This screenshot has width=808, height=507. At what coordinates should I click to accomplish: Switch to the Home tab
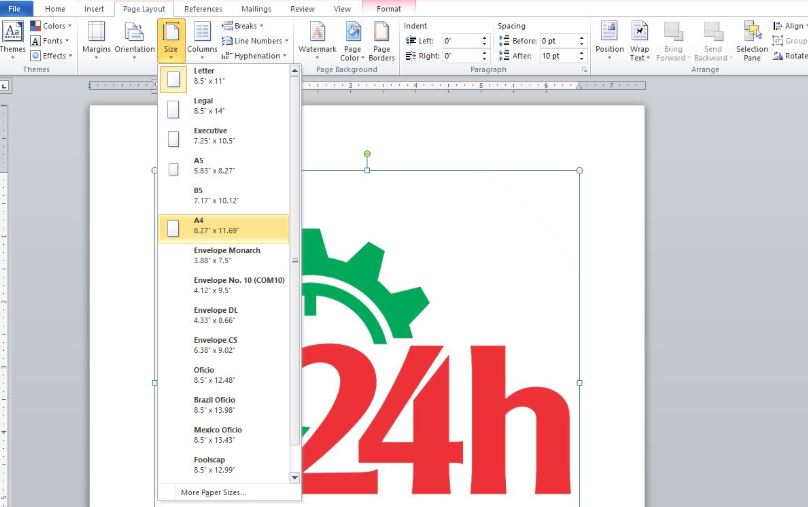pos(55,9)
